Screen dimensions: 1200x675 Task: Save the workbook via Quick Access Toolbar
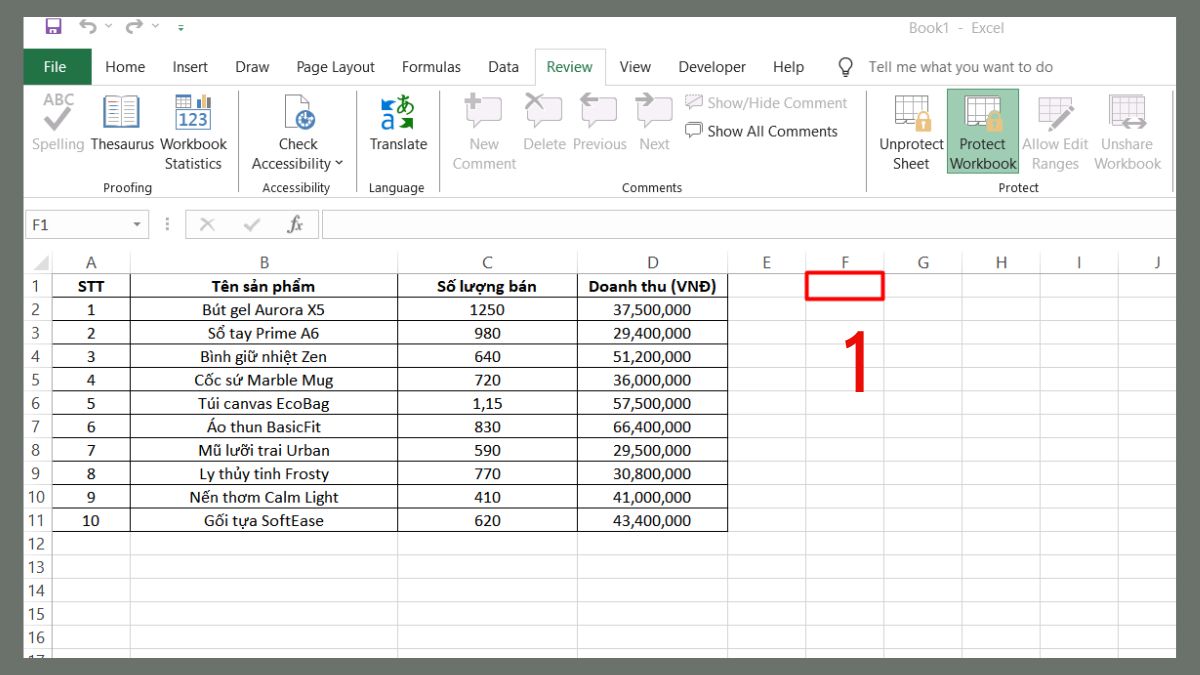coord(53,27)
